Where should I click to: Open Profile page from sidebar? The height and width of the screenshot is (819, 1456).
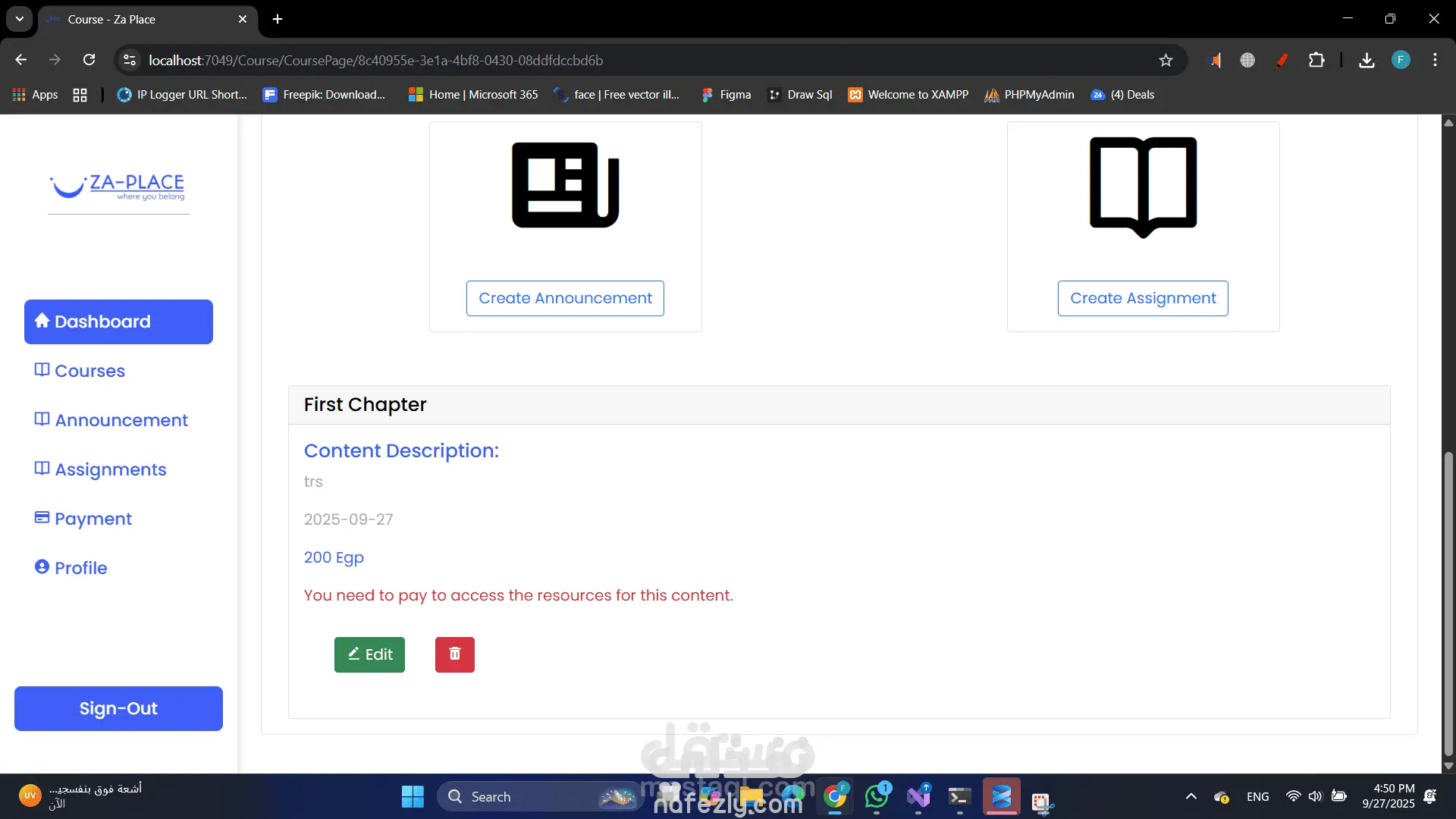pyautogui.click(x=80, y=568)
